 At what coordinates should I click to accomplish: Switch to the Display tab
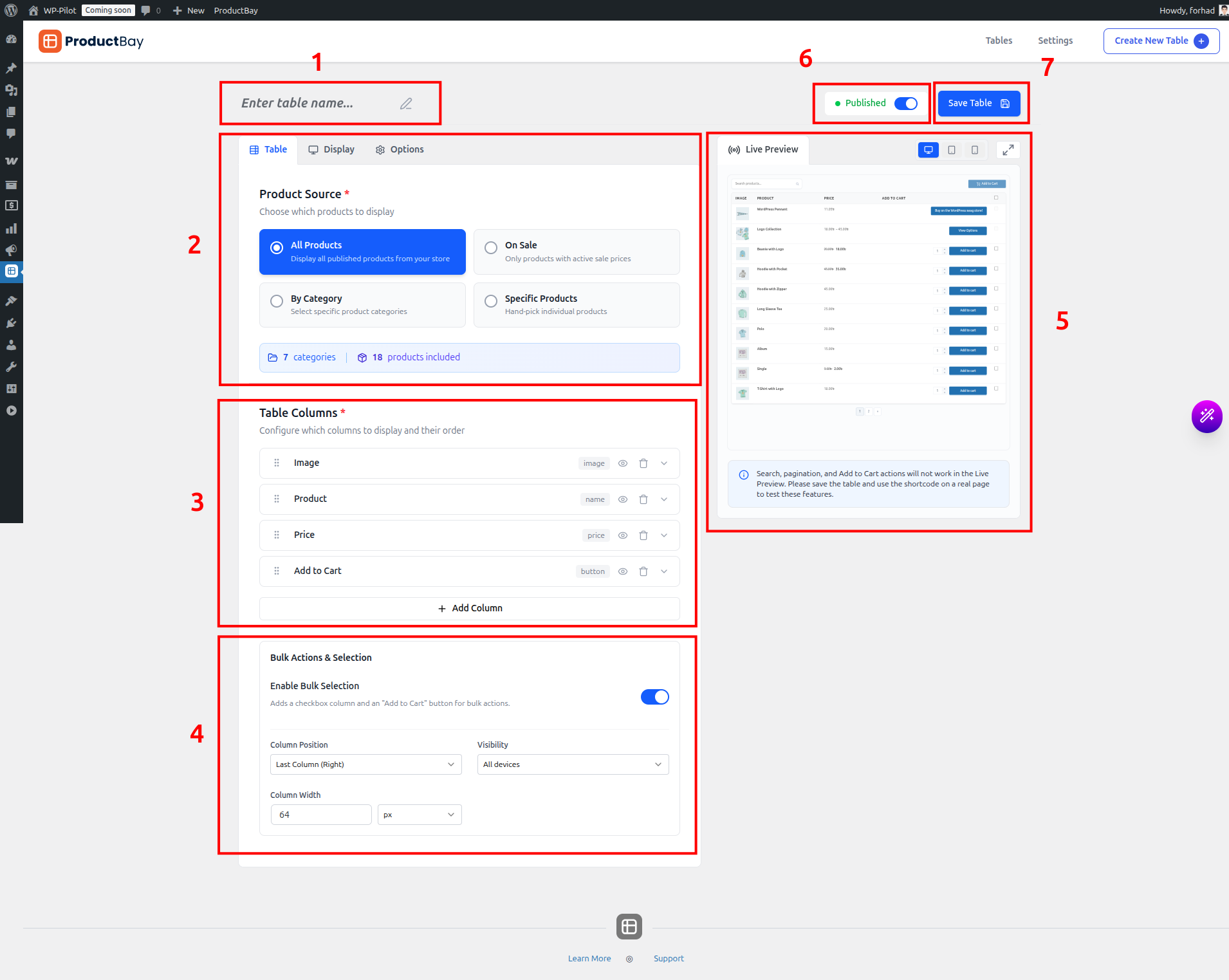pos(331,149)
